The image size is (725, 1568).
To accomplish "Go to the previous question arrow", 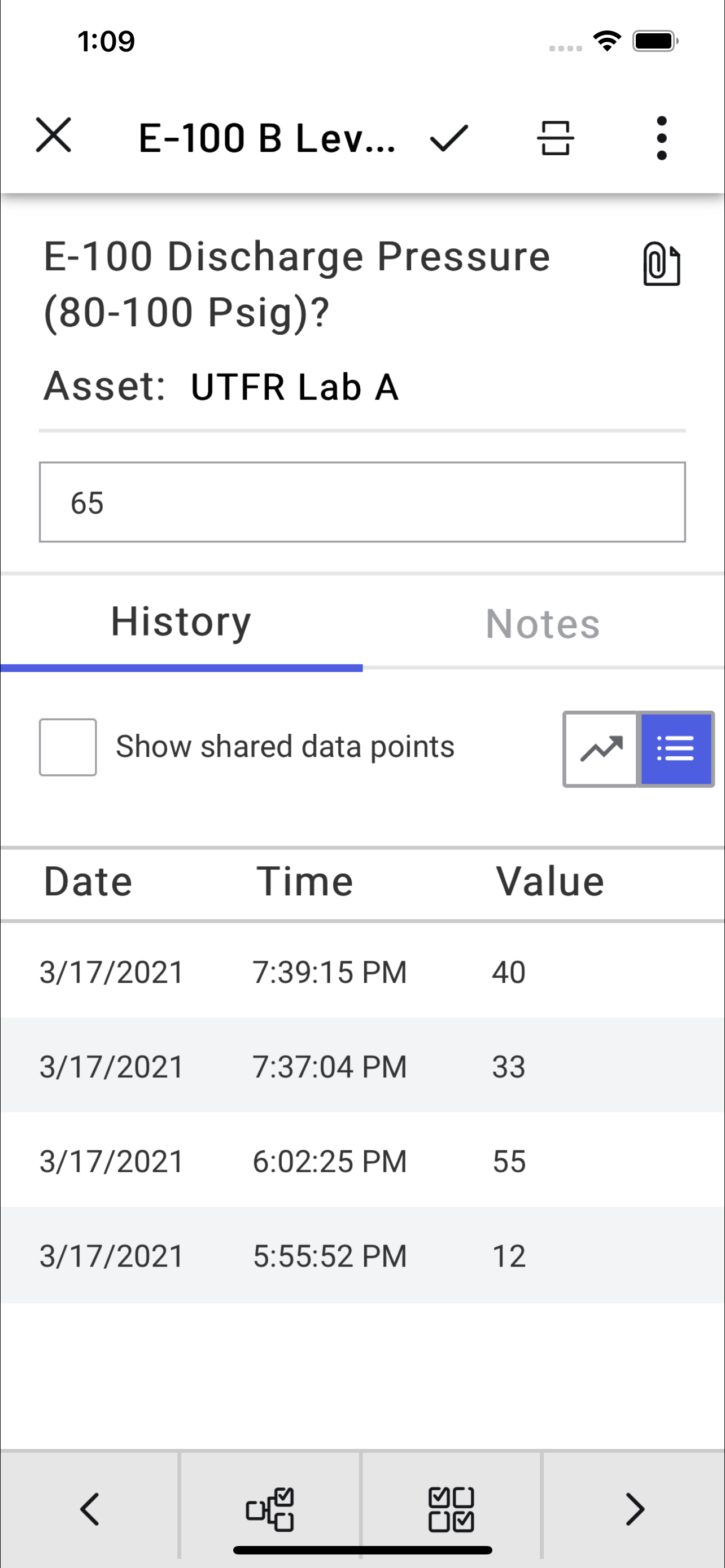I will [89, 1509].
